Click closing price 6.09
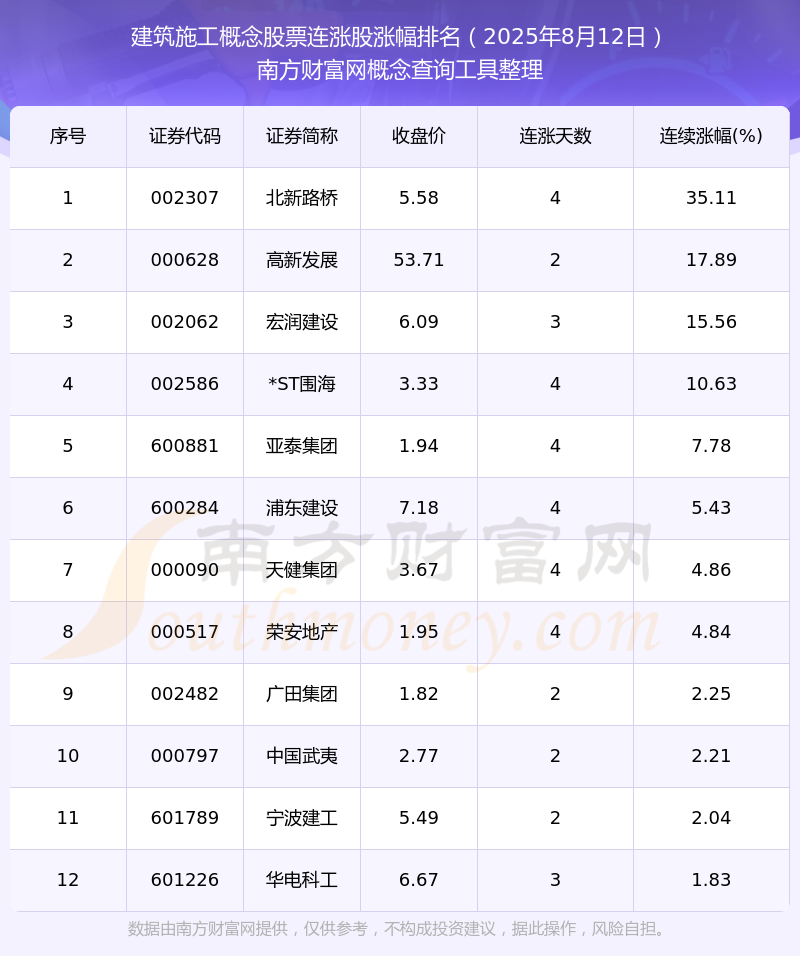Image resolution: width=800 pixels, height=956 pixels. point(419,322)
